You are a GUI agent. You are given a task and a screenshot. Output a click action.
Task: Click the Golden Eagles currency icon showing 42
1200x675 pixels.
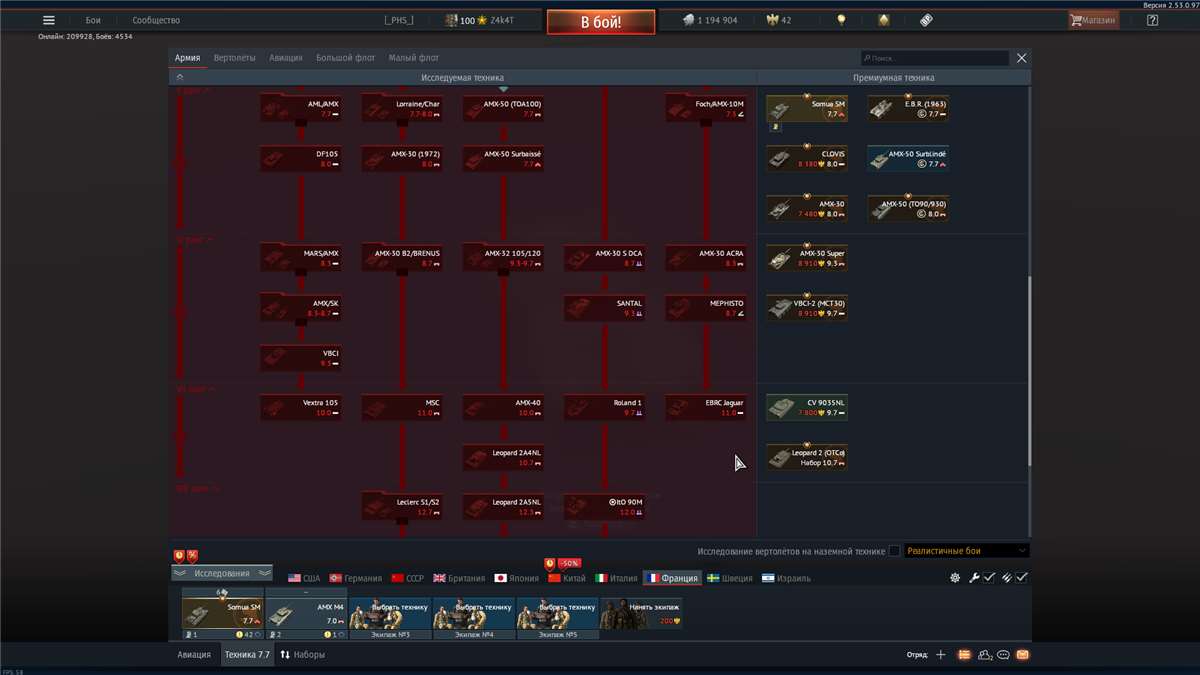[x=773, y=18]
